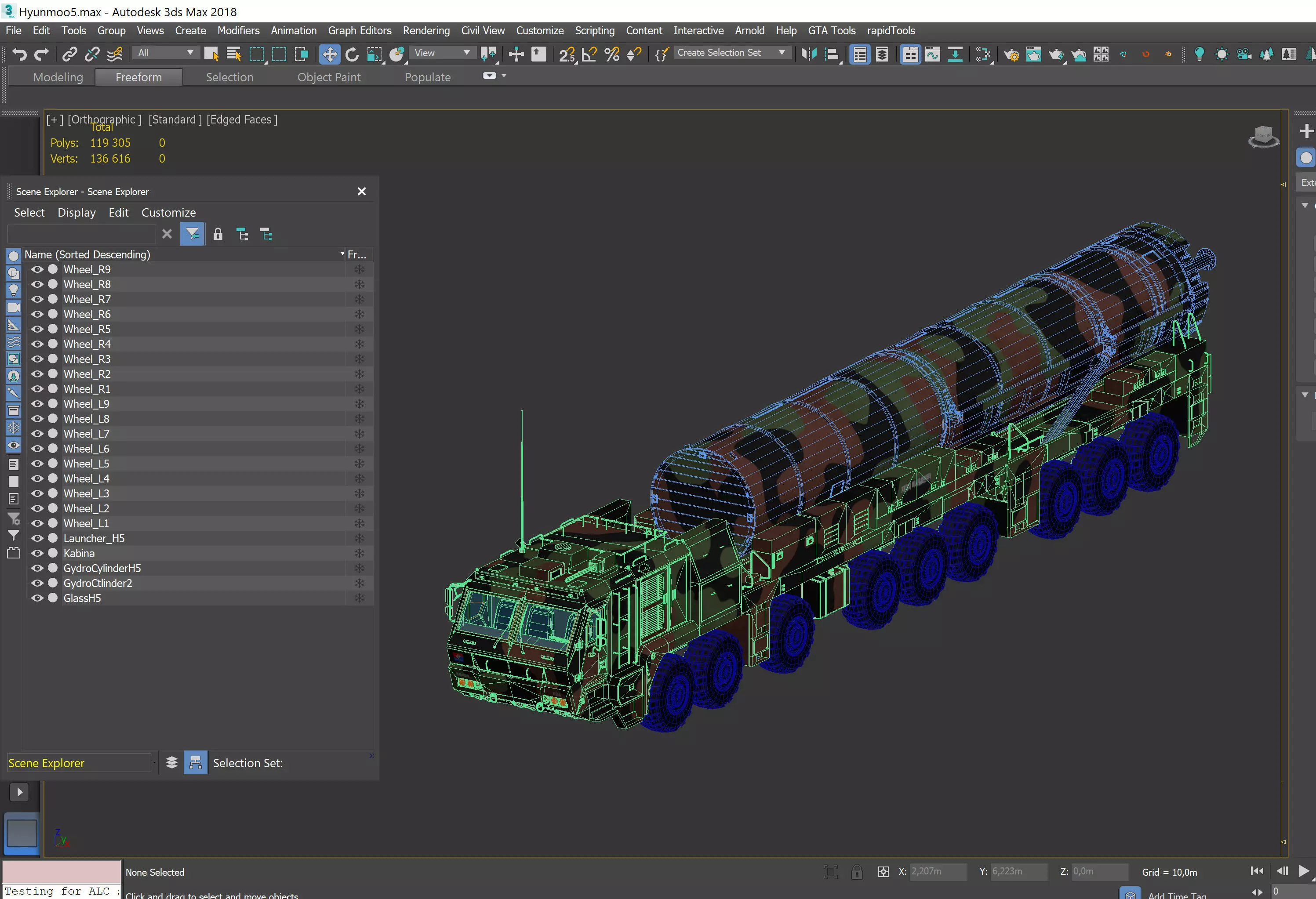Hide Wheel_R9 using its eye icon
The height and width of the screenshot is (899, 1316).
pos(37,269)
